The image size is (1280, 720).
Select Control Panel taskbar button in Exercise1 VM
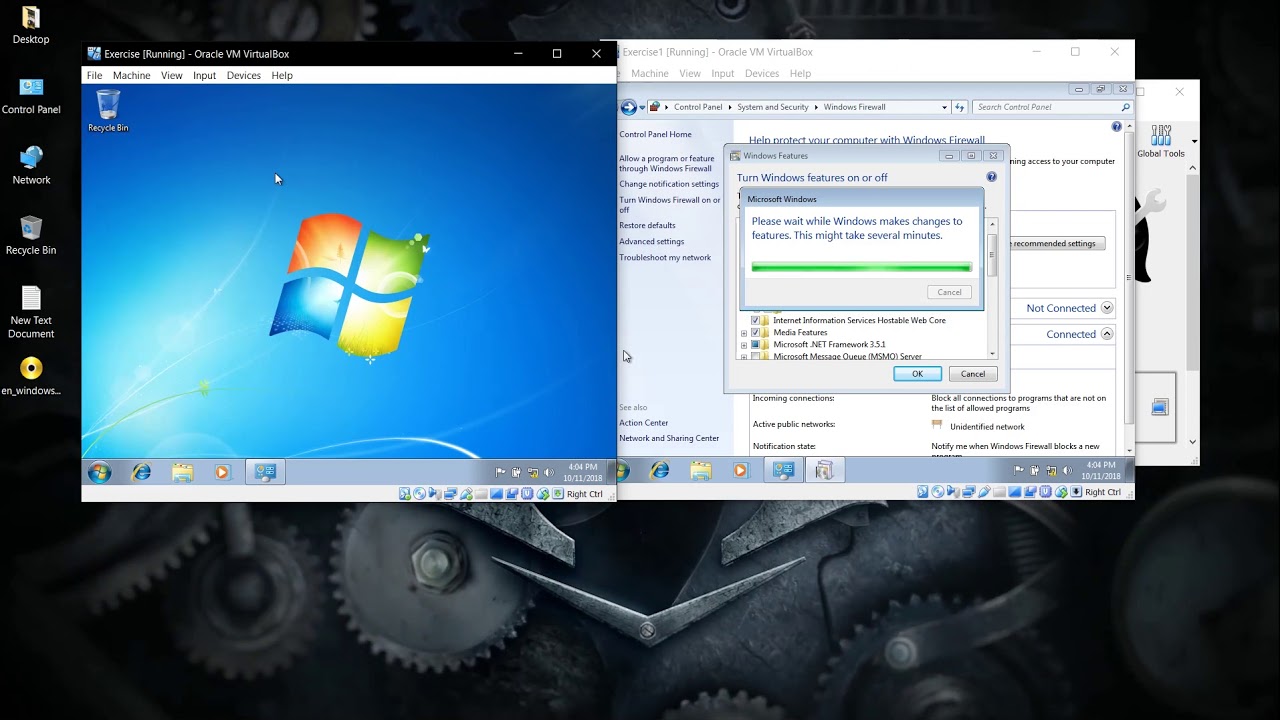tap(783, 470)
